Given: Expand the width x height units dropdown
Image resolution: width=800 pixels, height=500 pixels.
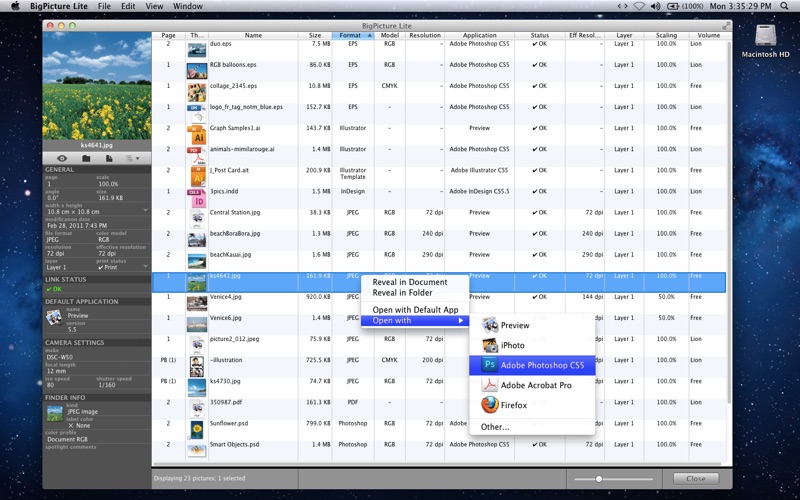Looking at the screenshot, I should click(145, 211).
